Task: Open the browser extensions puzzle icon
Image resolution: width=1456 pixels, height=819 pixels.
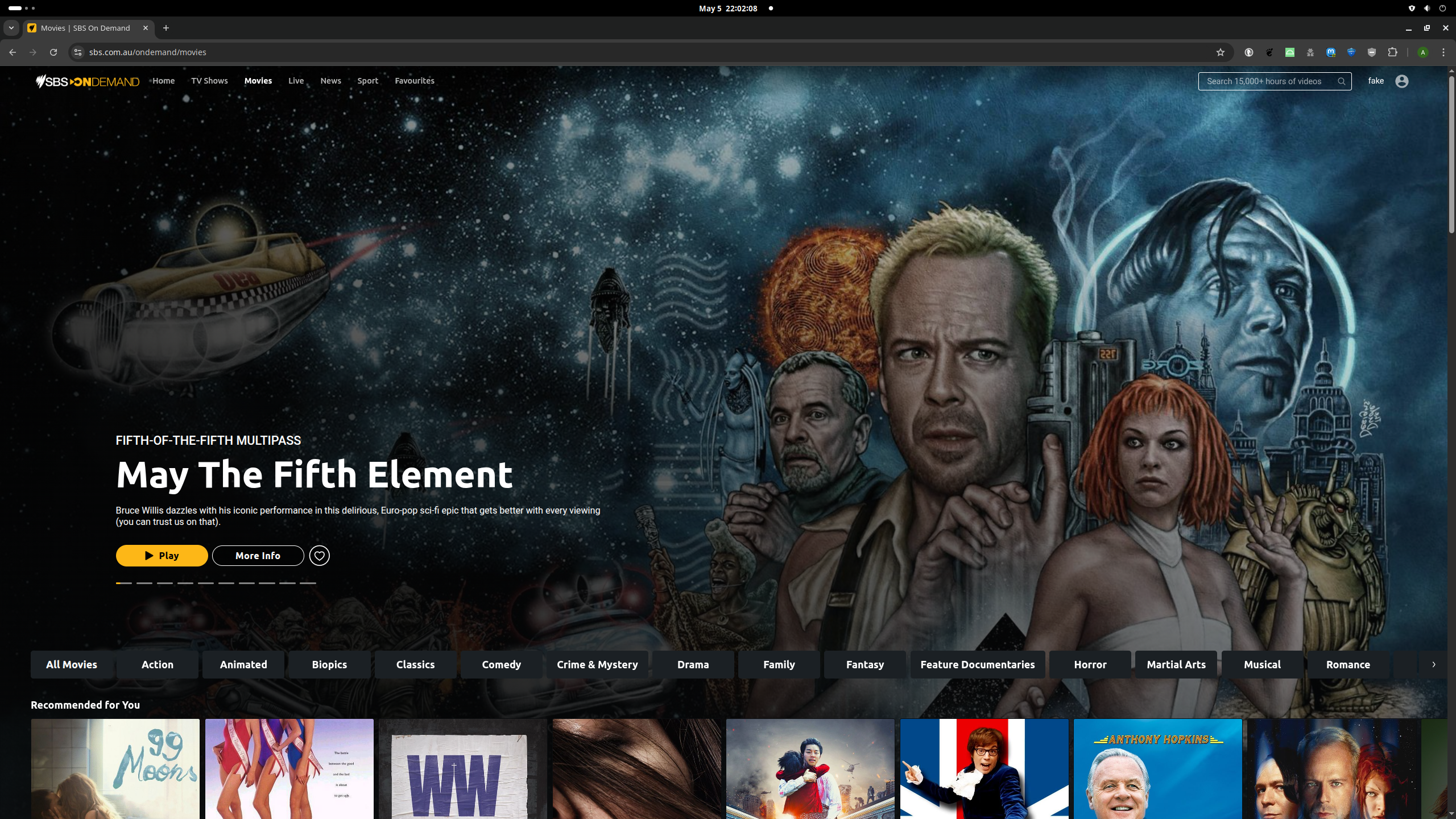Action: click(1392, 52)
